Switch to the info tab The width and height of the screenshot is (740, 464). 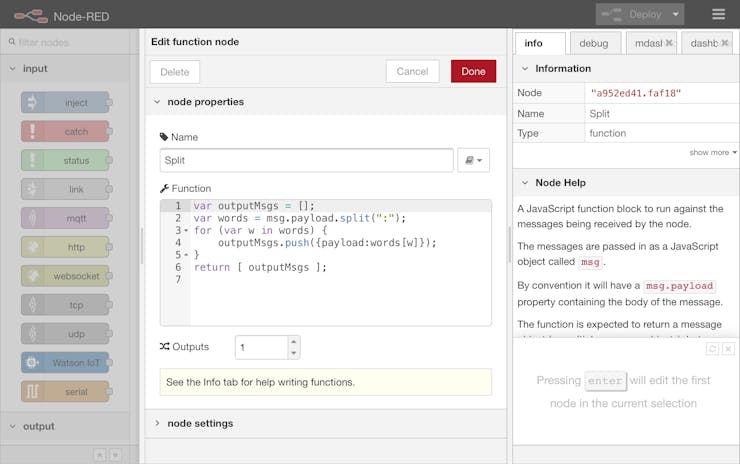point(540,43)
